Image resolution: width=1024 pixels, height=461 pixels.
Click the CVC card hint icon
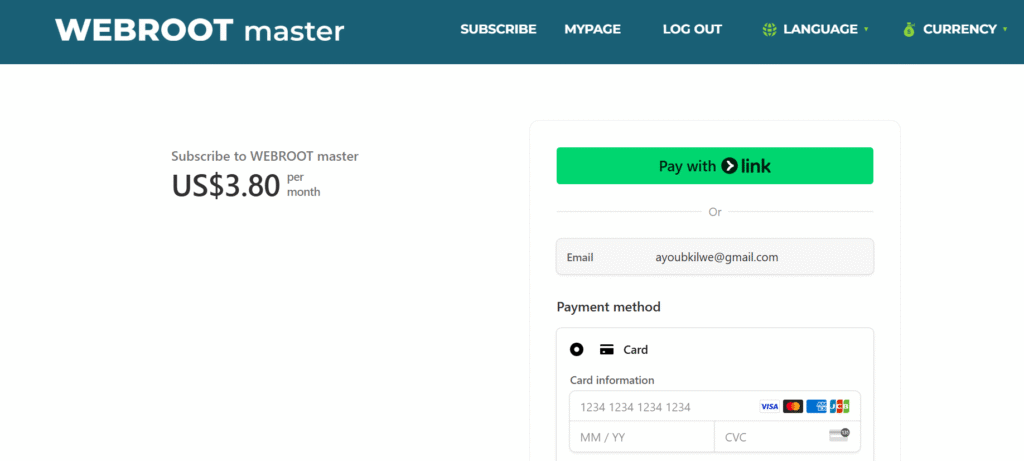(x=839, y=435)
